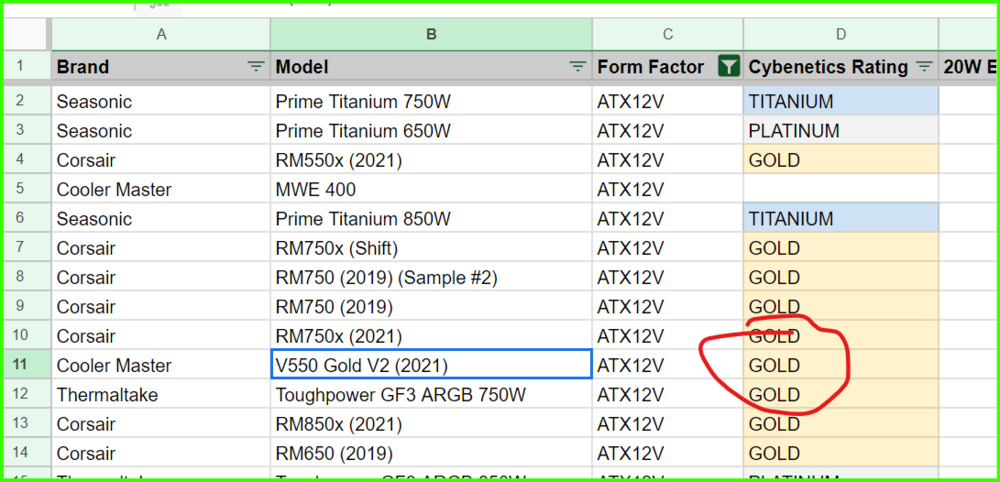Click ATX12V in row 2
1000x482 pixels.
pos(668,101)
